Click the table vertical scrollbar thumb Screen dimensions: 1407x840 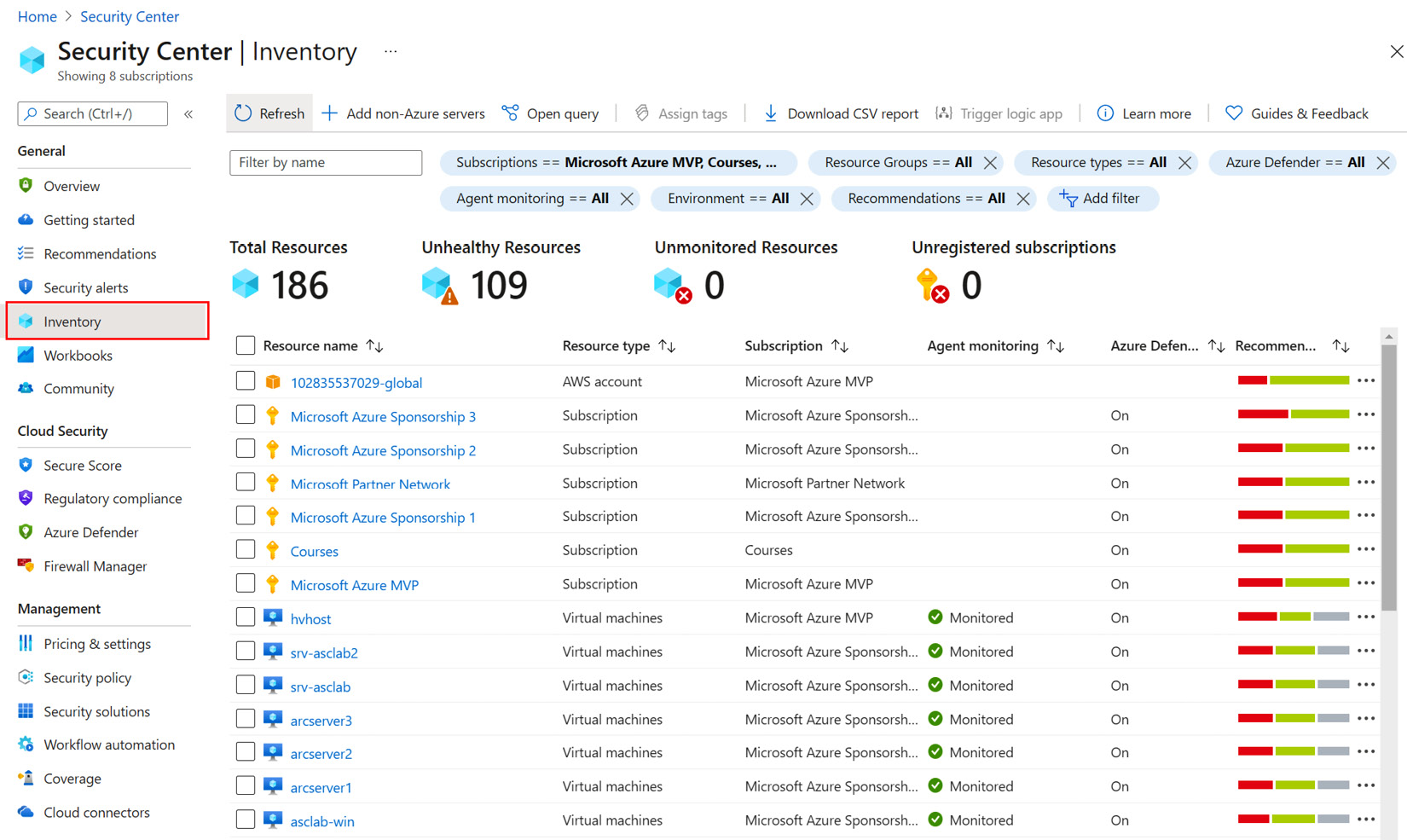coord(1389,478)
